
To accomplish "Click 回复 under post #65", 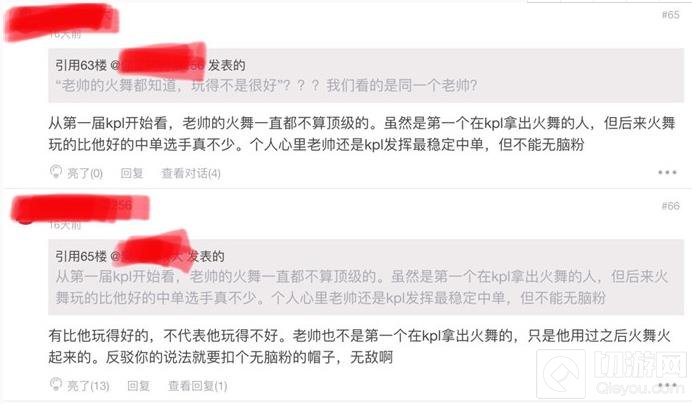I will coord(132,174).
